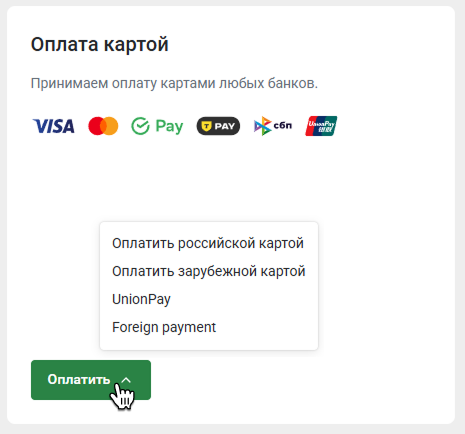This screenshot has width=465, height=434.
Task: Select the UnionPay menu entry
Action: point(141,299)
